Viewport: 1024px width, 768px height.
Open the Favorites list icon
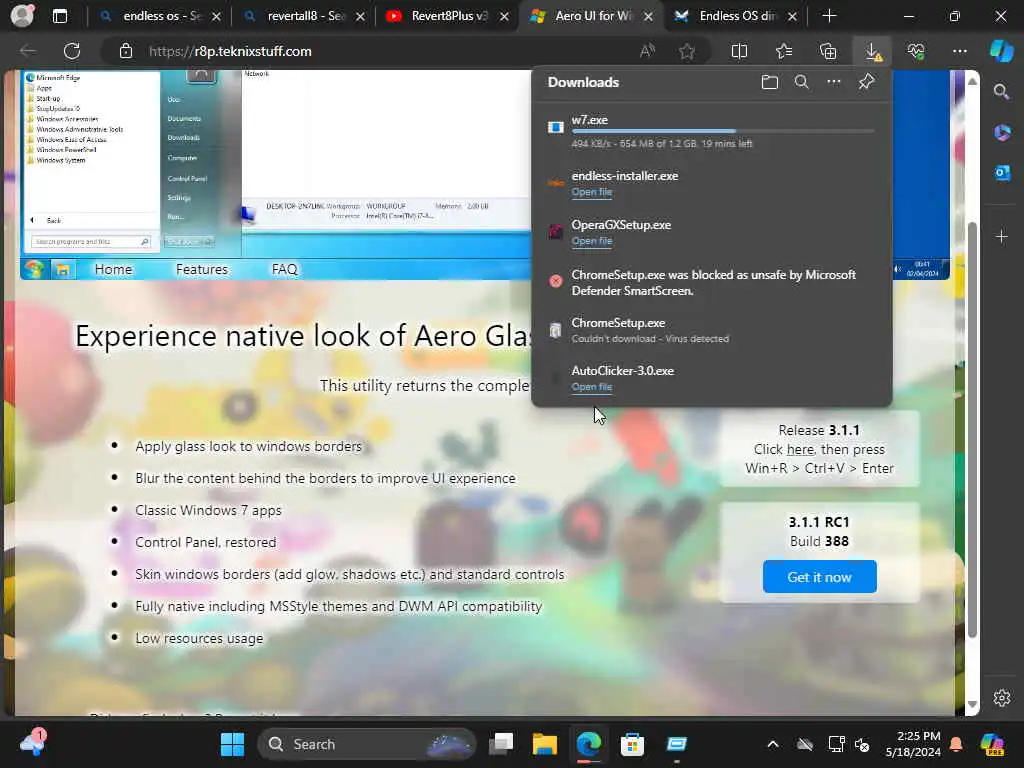coord(784,51)
